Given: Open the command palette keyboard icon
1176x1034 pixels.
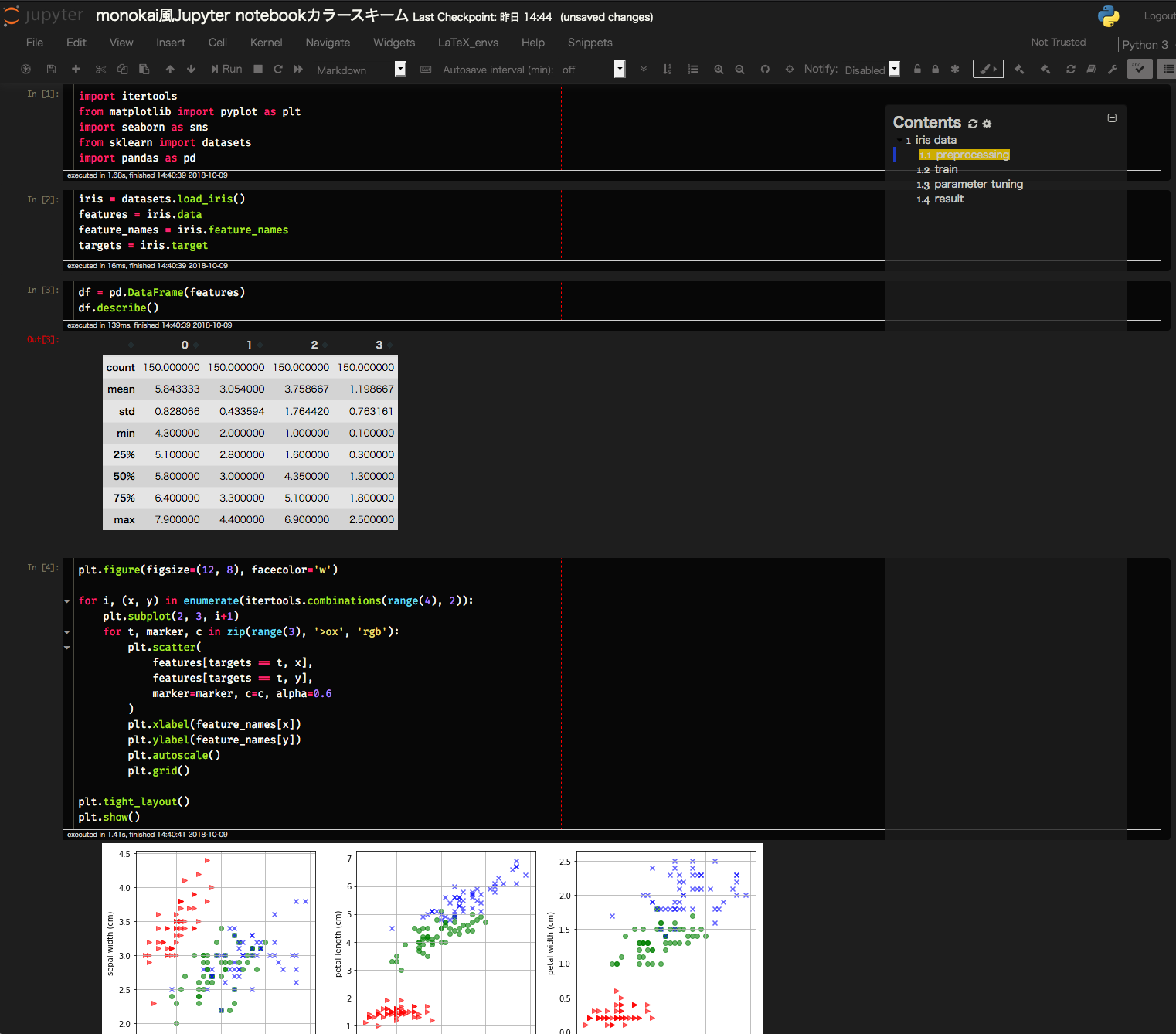Looking at the screenshot, I should point(426,70).
